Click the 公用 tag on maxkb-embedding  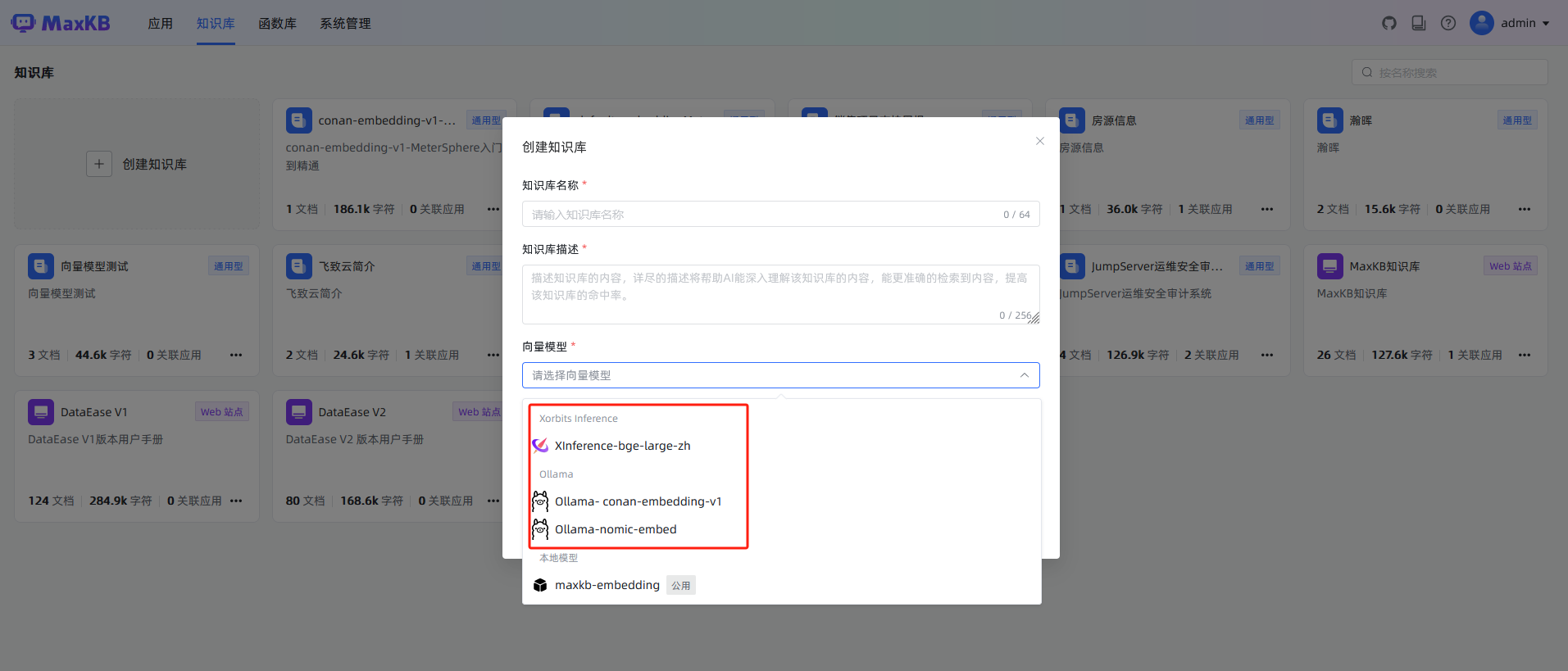(681, 585)
